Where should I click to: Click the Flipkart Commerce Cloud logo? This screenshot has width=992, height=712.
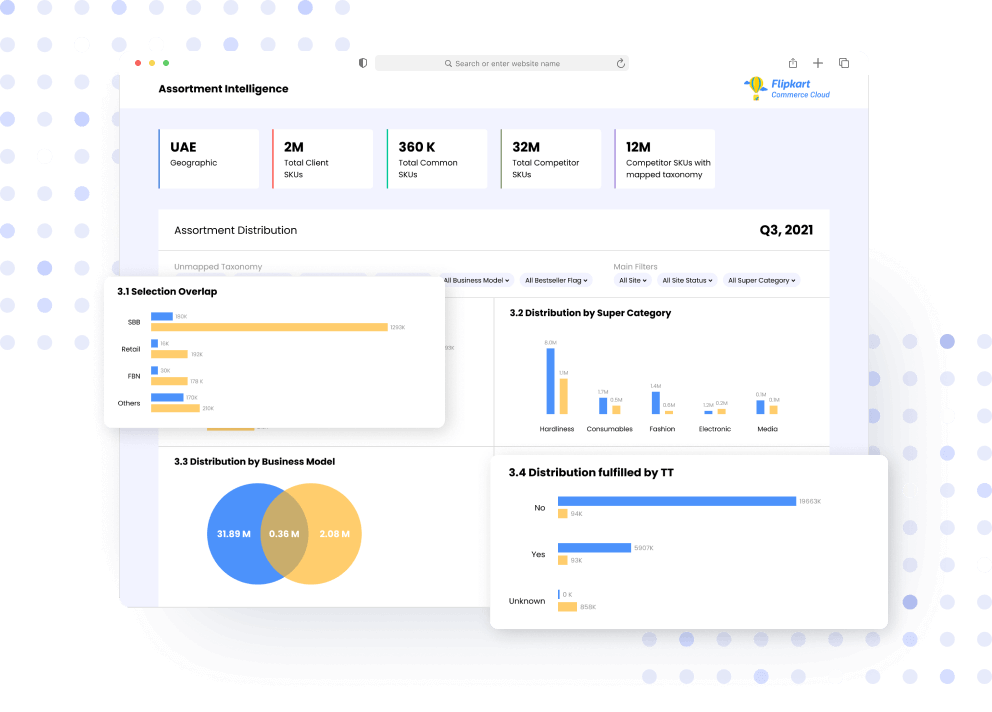pos(787,89)
